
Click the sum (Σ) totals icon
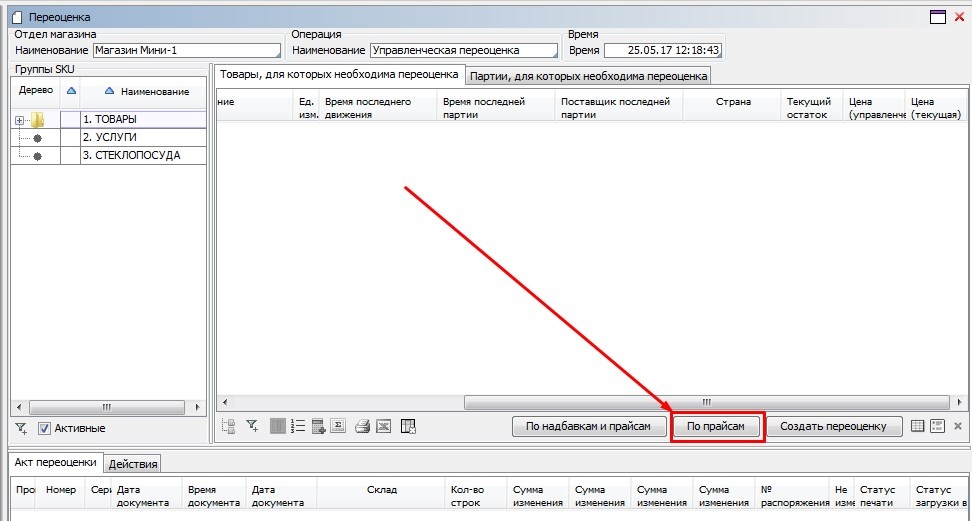[x=338, y=426]
